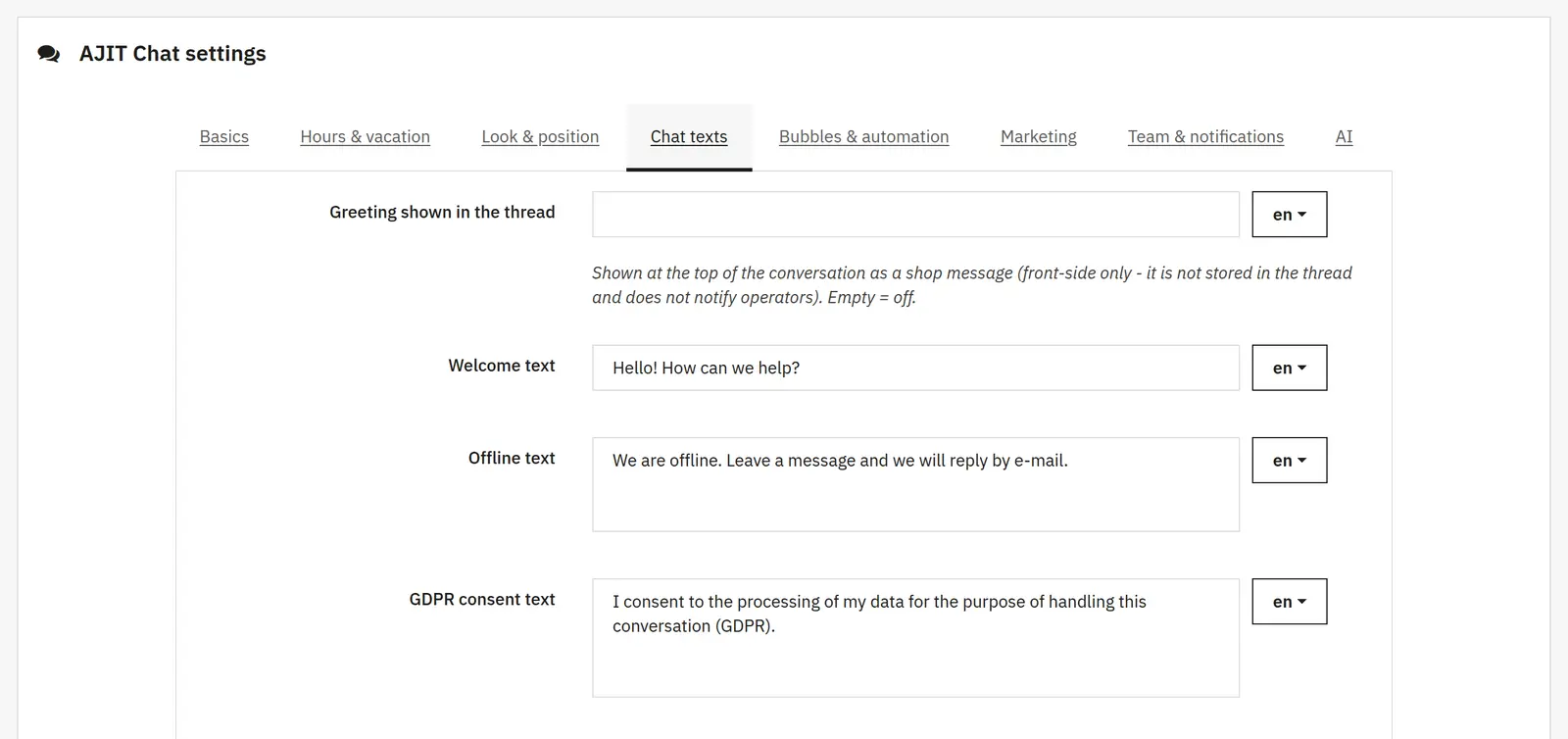Change language for Offline text
Screen dimensions: 1568x739
pos(1290,460)
